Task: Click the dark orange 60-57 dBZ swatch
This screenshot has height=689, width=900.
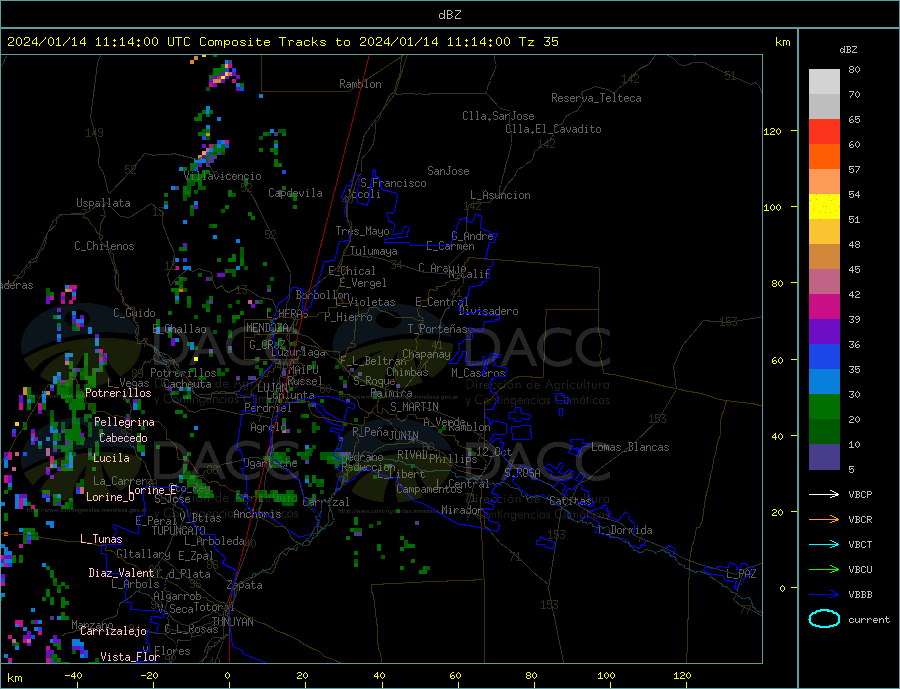Action: click(824, 157)
